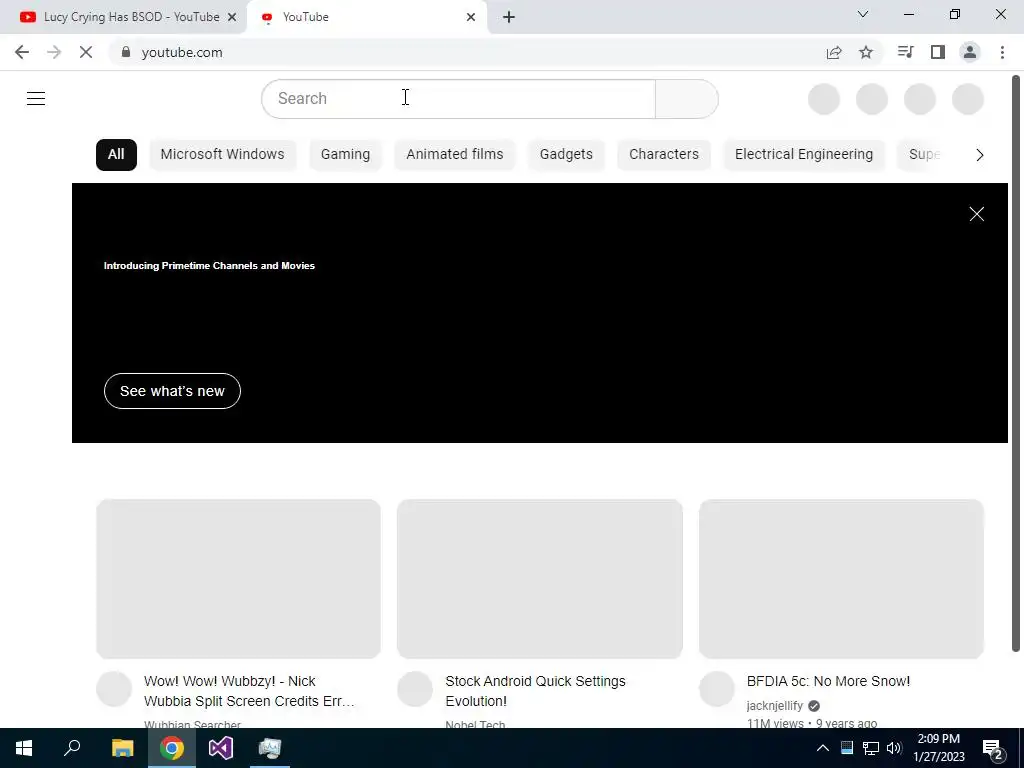
Task: Show hidden system tray icons
Action: pos(823,748)
